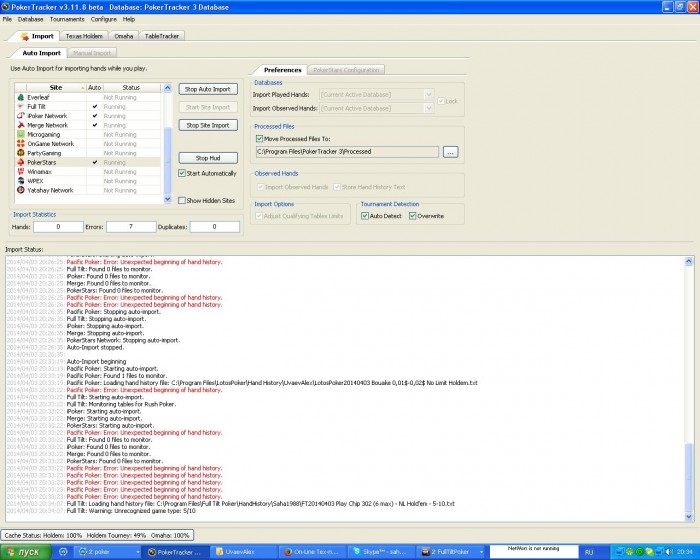Open the UvaevAlex folder taskbar item
Screen dimensions: 700x560
point(244,552)
